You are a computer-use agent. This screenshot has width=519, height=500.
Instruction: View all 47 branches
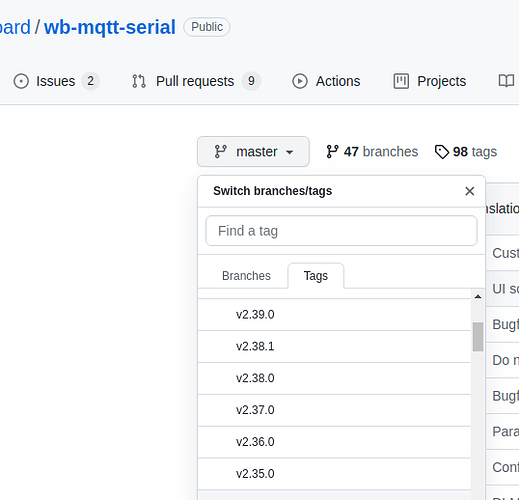coord(372,152)
